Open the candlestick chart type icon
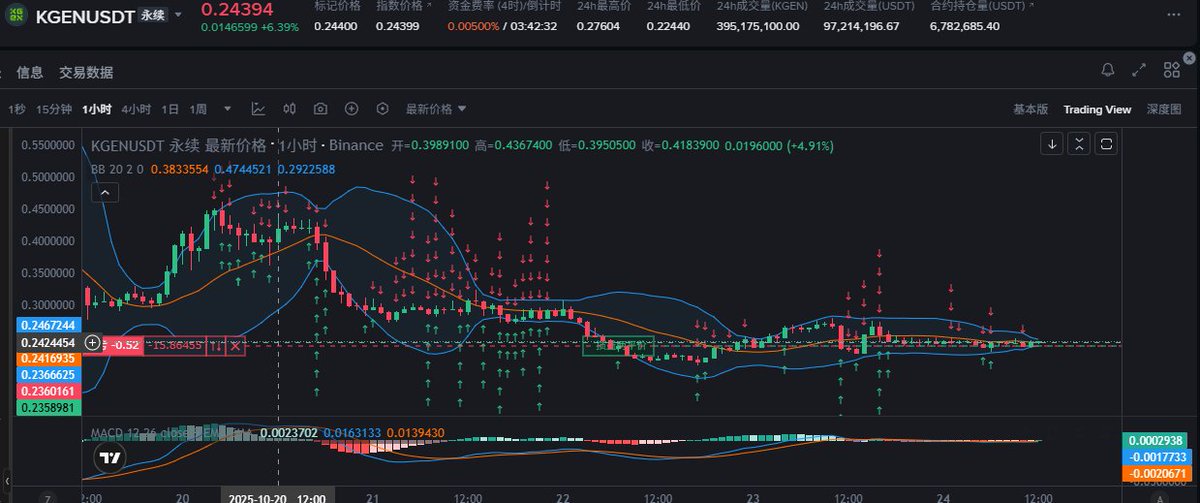 tap(290, 109)
